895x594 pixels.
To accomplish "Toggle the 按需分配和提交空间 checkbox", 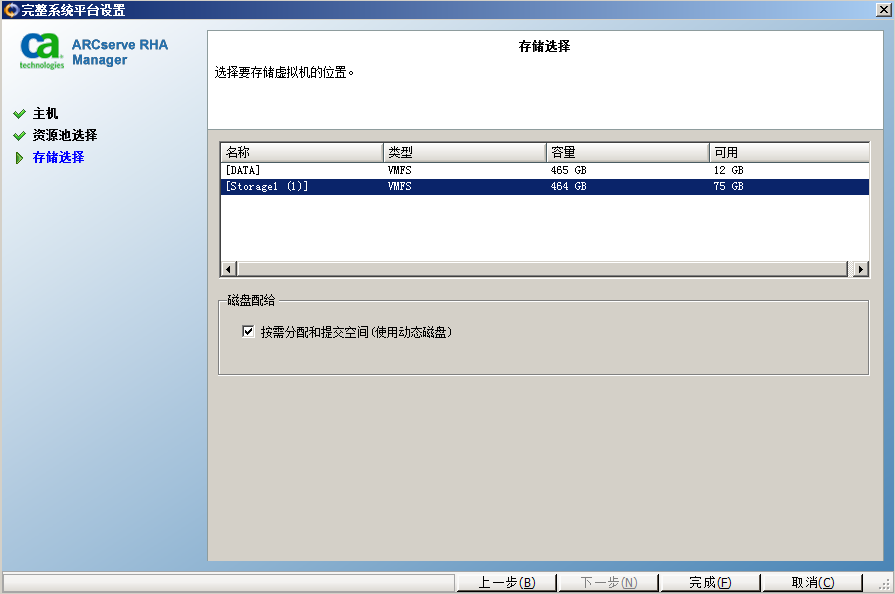I will [248, 332].
